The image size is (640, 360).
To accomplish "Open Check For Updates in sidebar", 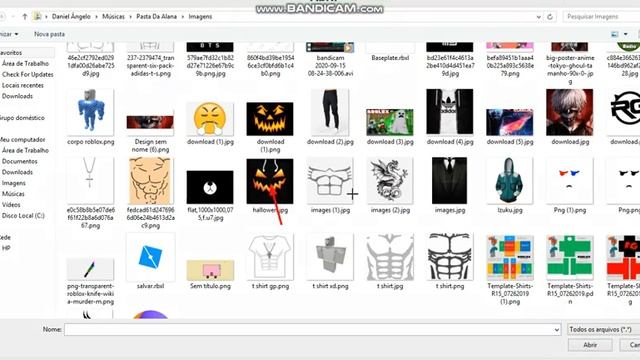I will click(x=28, y=75).
